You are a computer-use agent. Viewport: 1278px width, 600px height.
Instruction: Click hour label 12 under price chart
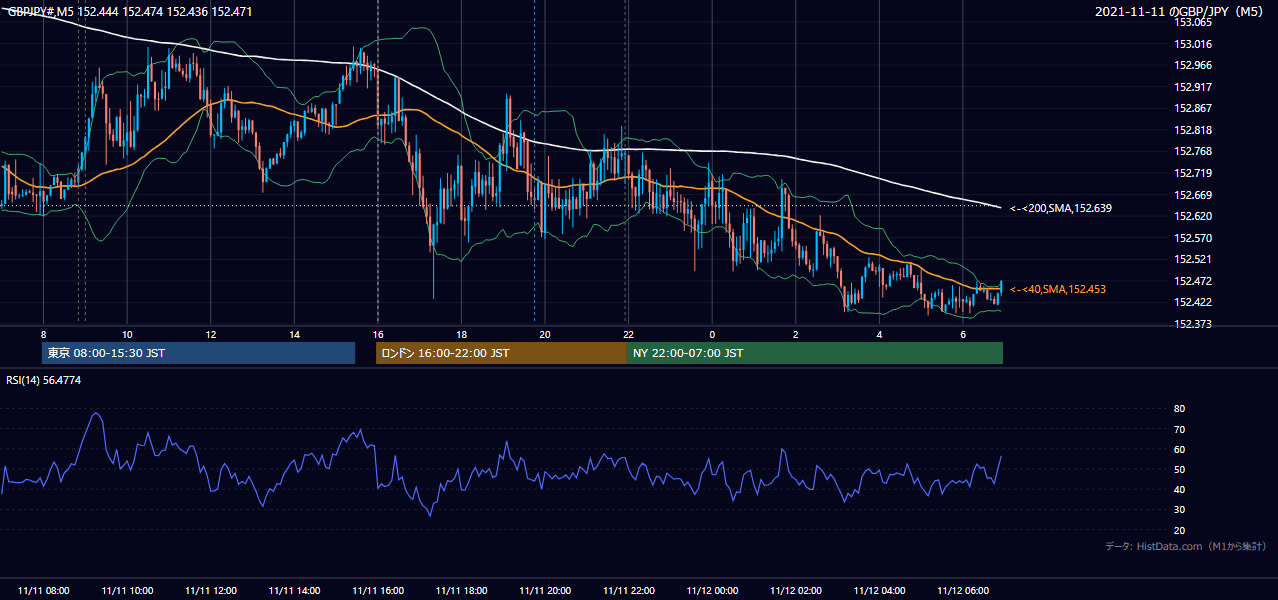pyautogui.click(x=210, y=334)
